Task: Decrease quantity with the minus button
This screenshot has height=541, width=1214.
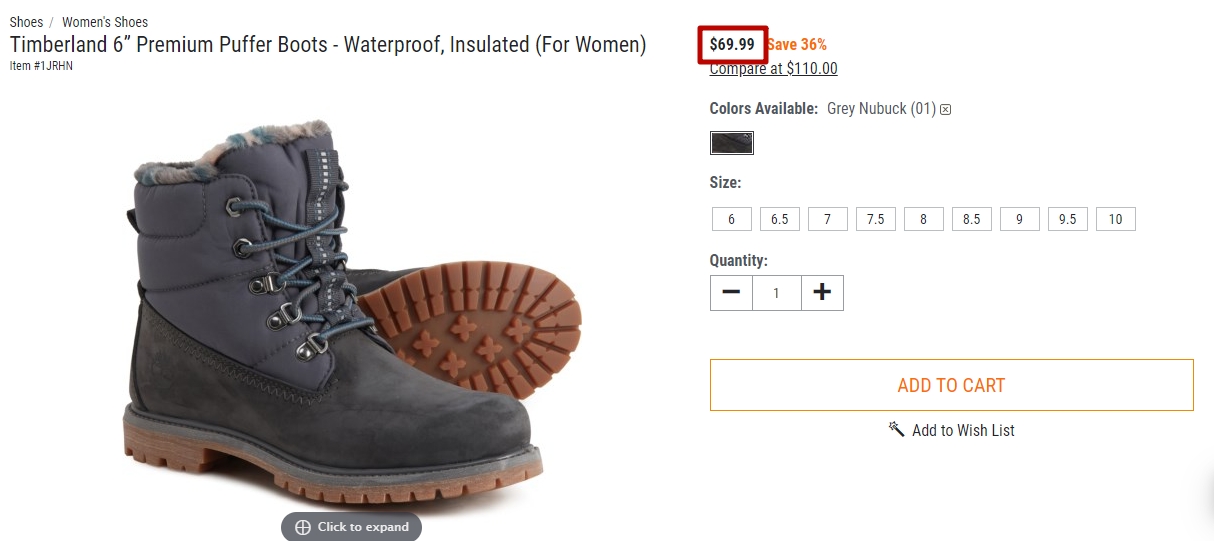Action: 731,293
